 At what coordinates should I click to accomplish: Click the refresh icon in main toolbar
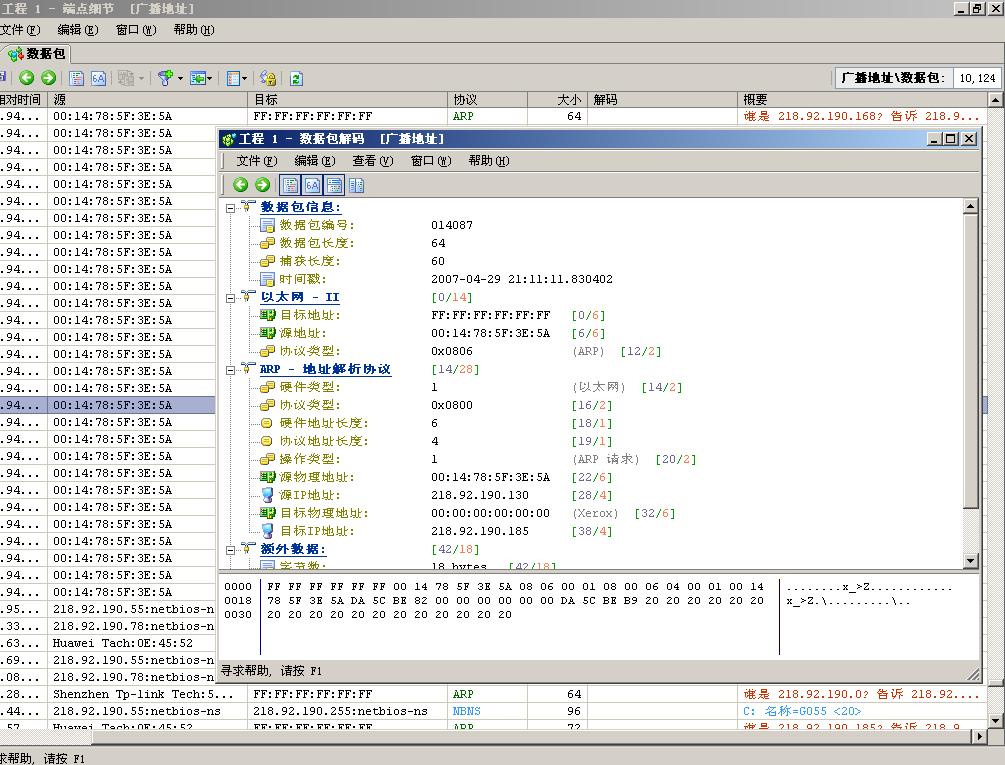(296, 78)
